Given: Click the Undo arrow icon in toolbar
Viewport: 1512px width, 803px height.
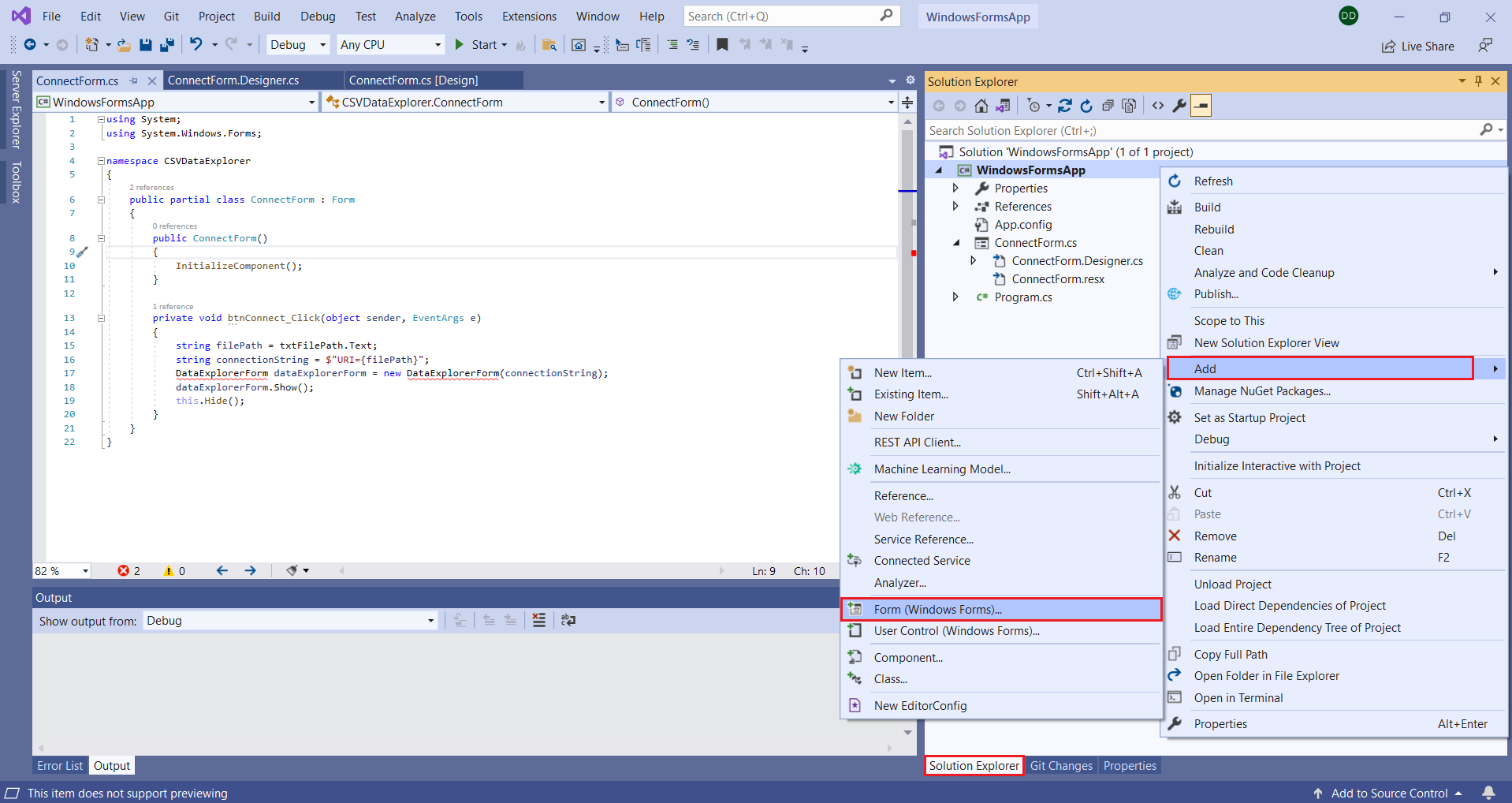Looking at the screenshot, I should tap(196, 45).
